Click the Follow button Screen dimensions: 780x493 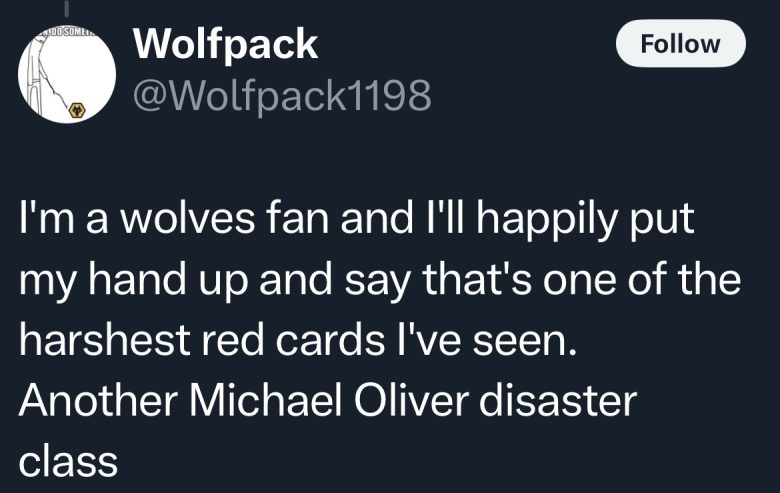[x=680, y=44]
